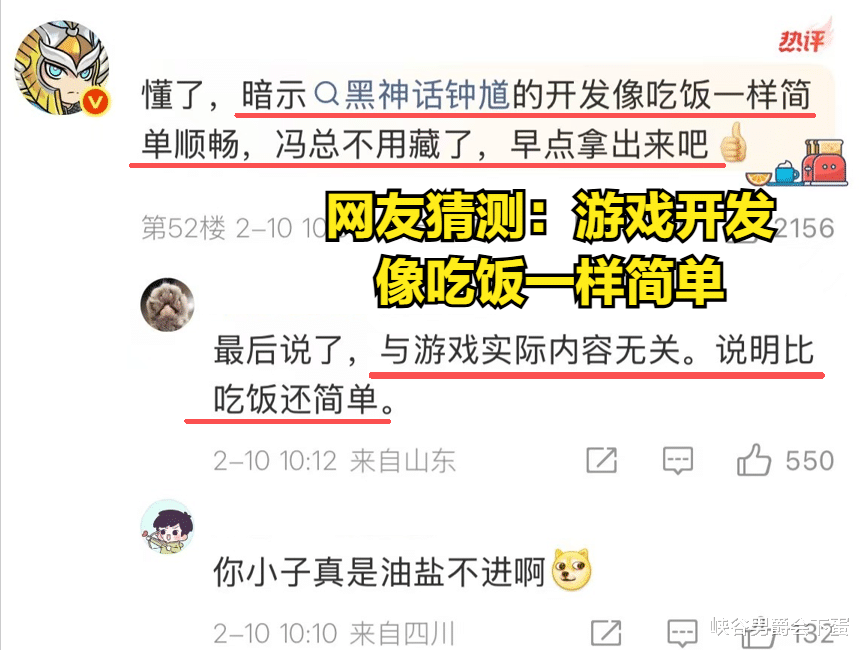Select the reply text 与游戏实际内容无关

pos(530,350)
